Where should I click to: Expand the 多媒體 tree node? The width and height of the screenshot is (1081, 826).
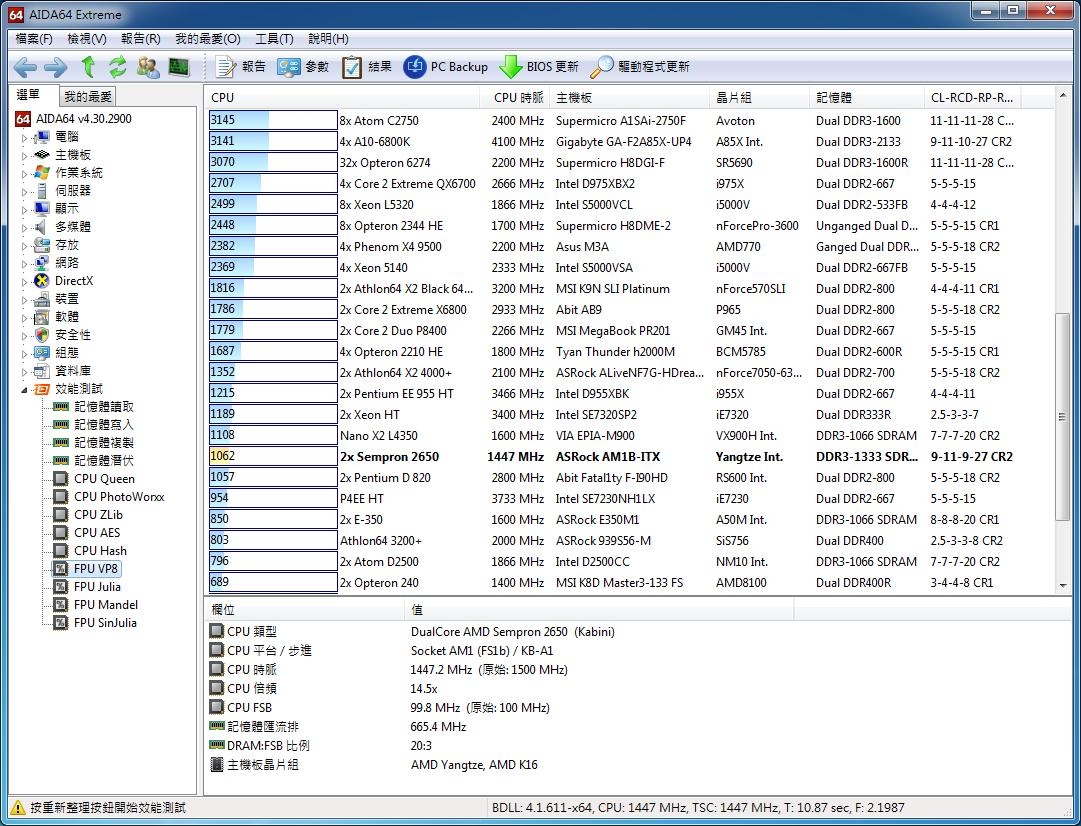24,227
